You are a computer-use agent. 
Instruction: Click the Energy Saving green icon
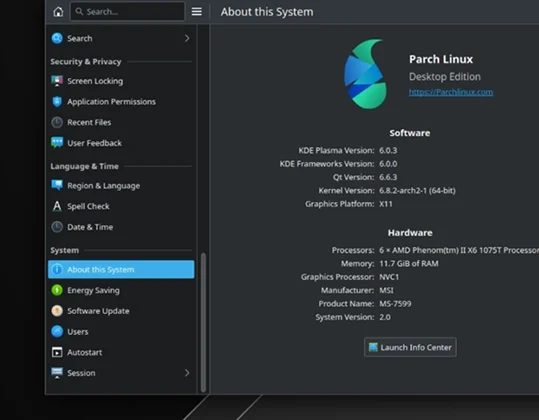coord(57,290)
